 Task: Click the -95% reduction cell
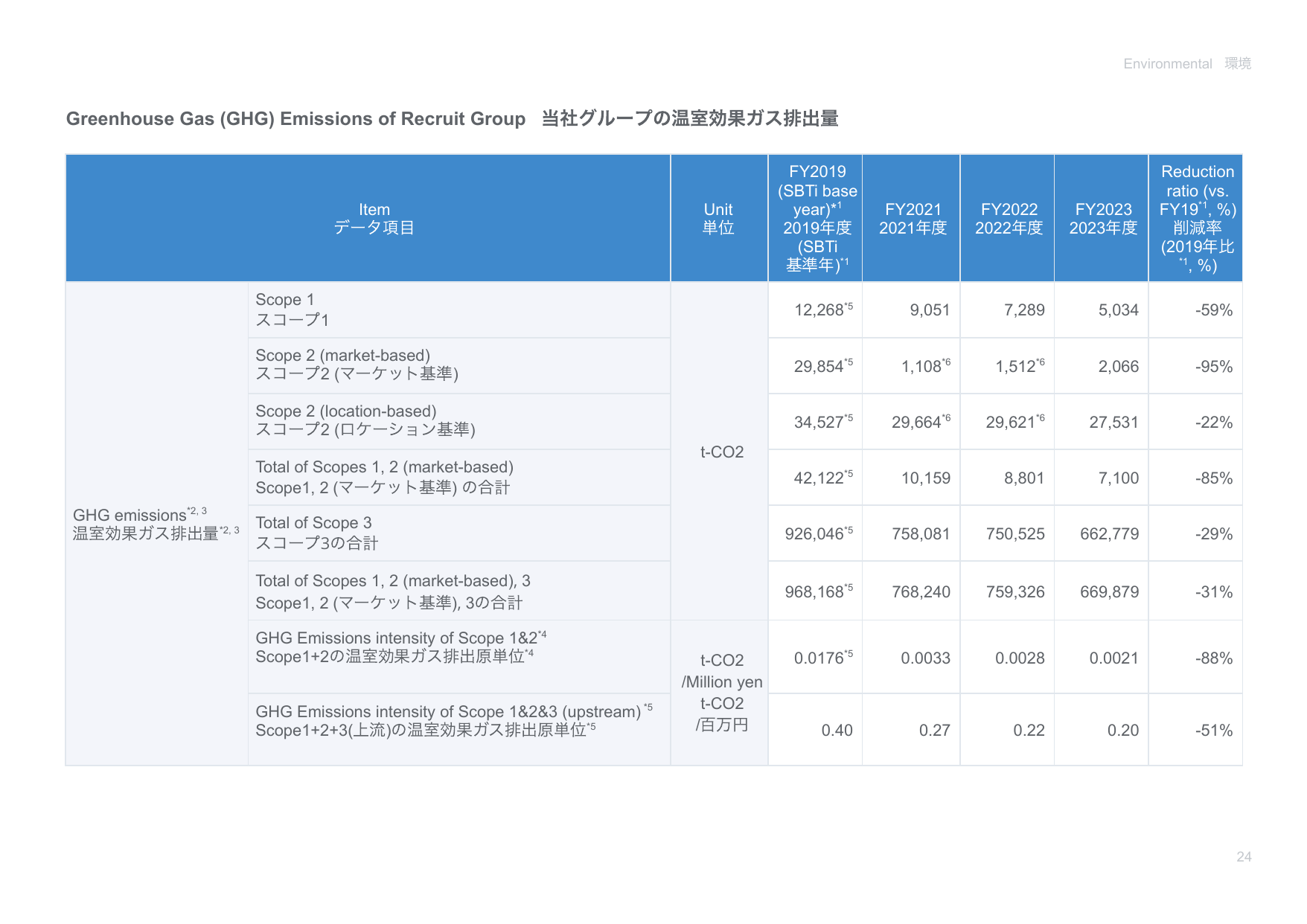tap(1195, 365)
